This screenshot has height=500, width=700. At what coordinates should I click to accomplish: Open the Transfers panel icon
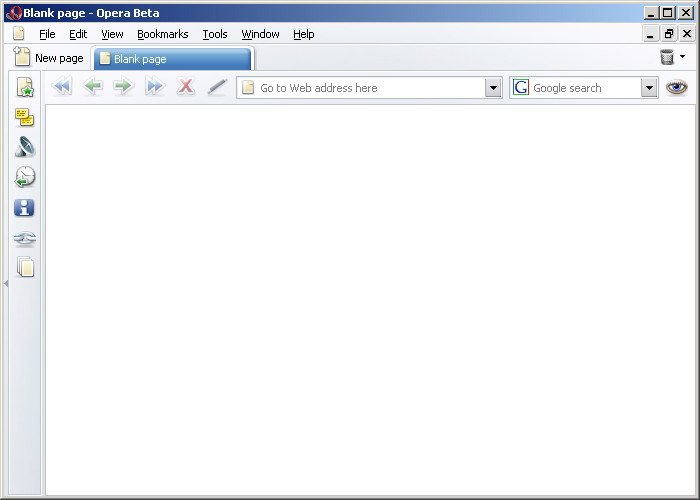(x=25, y=147)
